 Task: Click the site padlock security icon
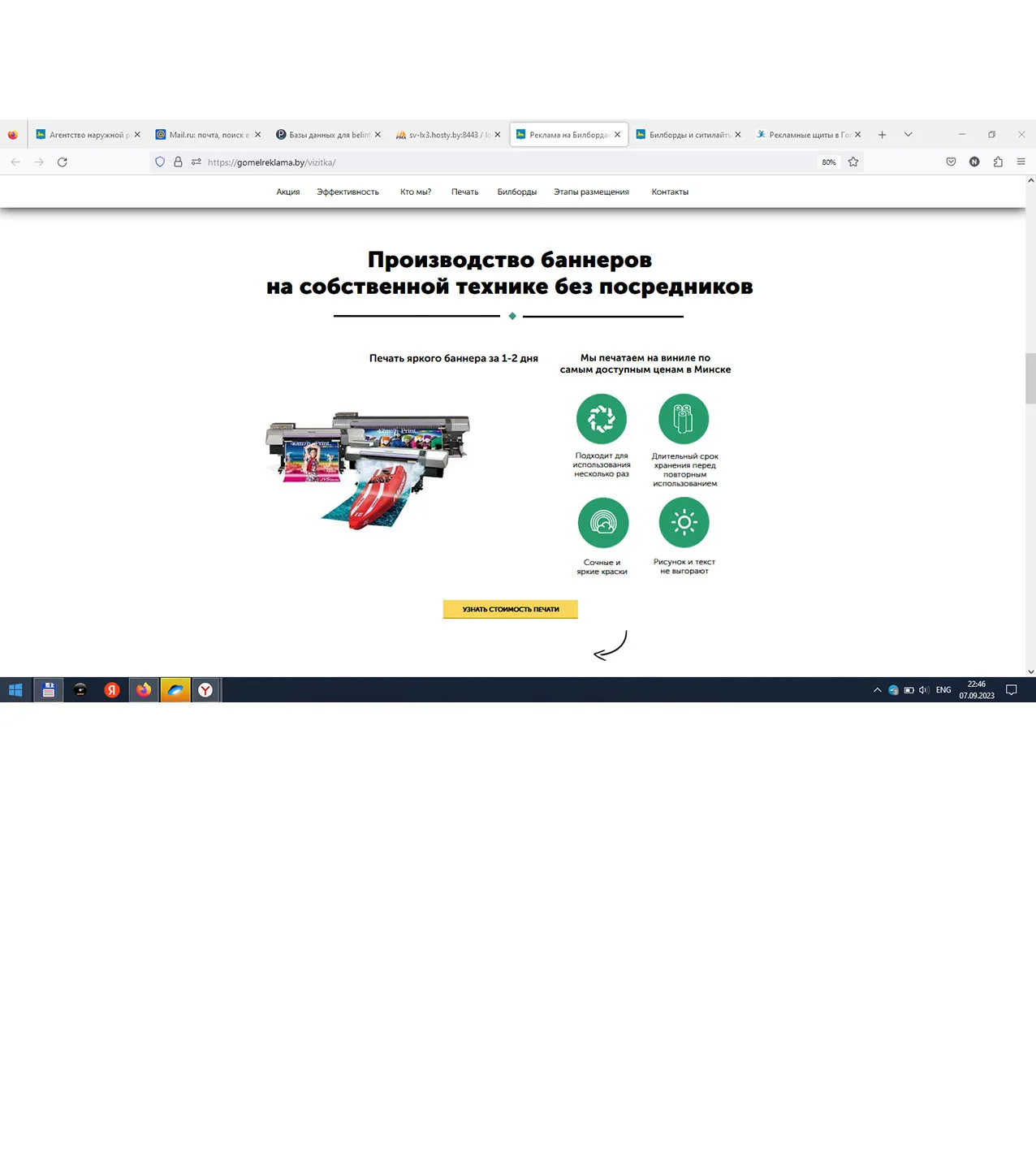[178, 162]
